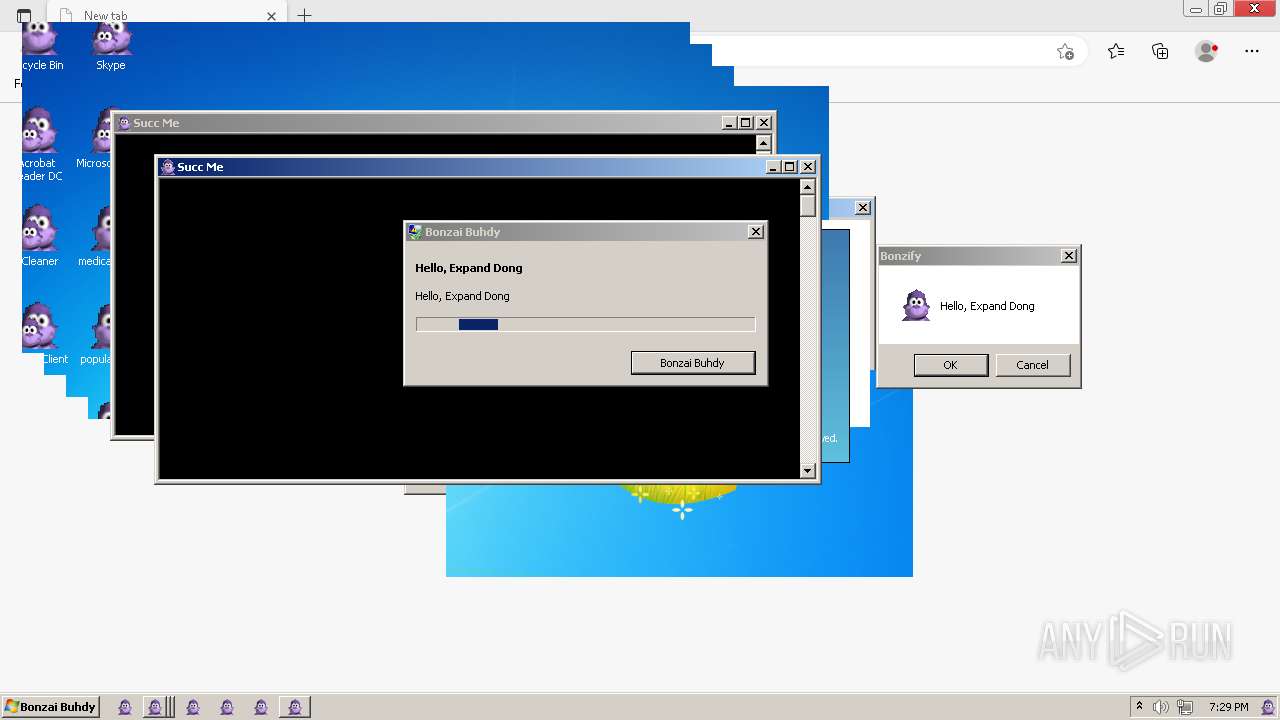This screenshot has width=1280, height=720.
Task: Click the network icon in system tray
Action: (1185, 707)
